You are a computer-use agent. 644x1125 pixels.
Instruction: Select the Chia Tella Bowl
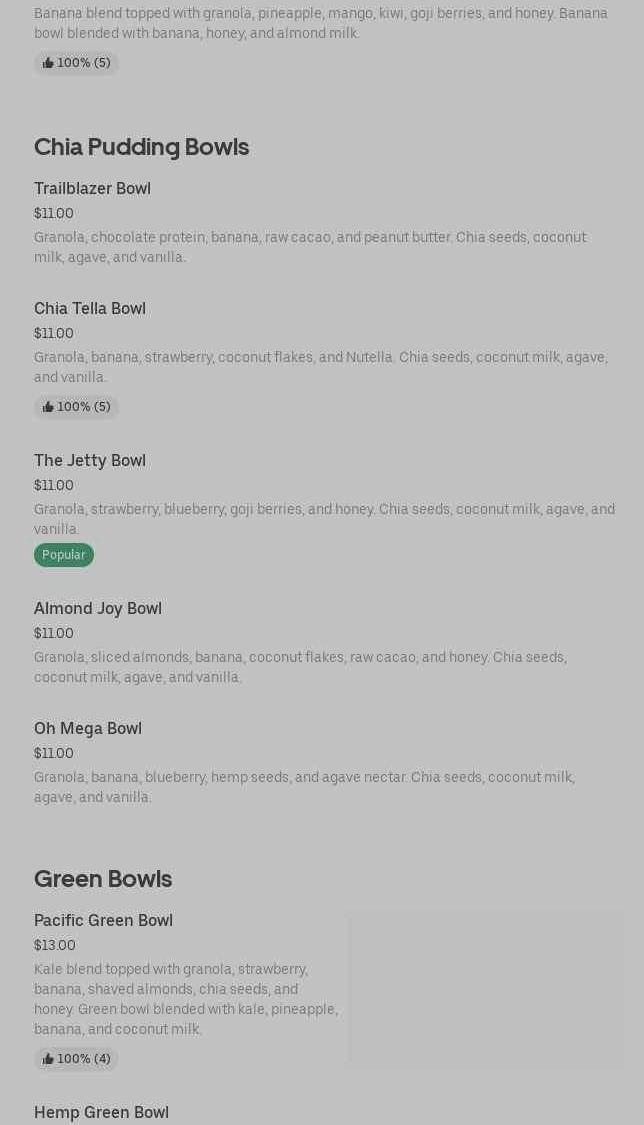click(90, 308)
